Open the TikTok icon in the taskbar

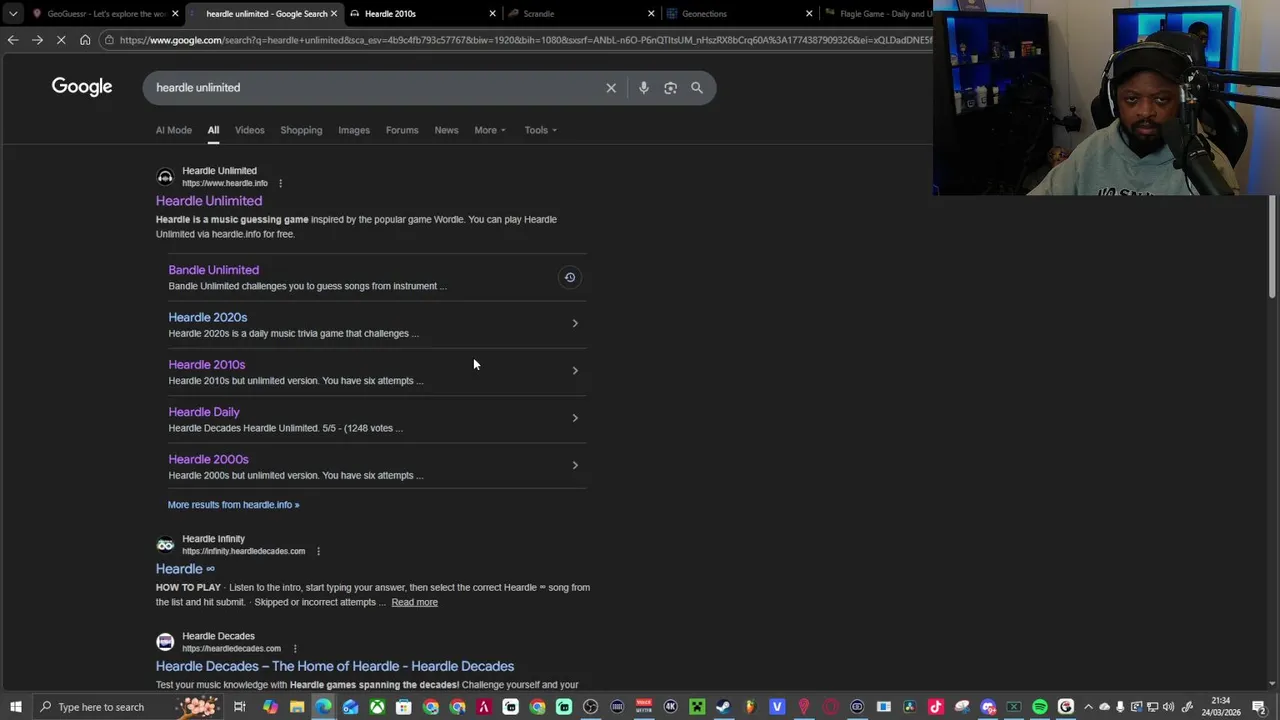click(x=936, y=707)
